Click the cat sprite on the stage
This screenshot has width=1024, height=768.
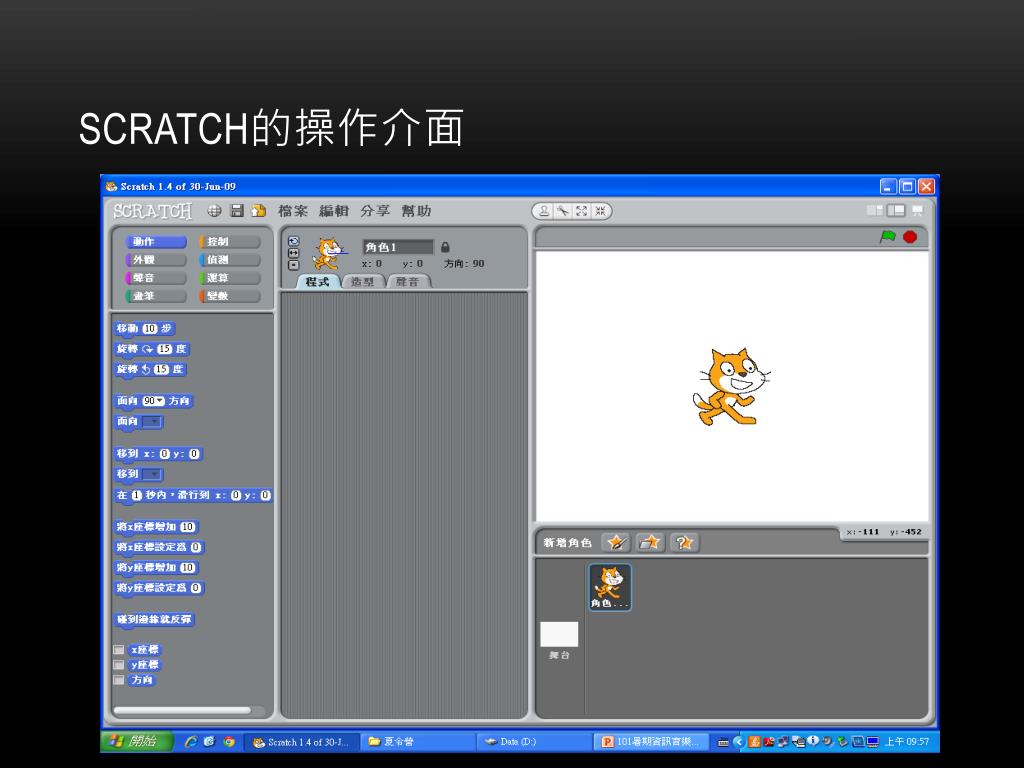(x=730, y=387)
